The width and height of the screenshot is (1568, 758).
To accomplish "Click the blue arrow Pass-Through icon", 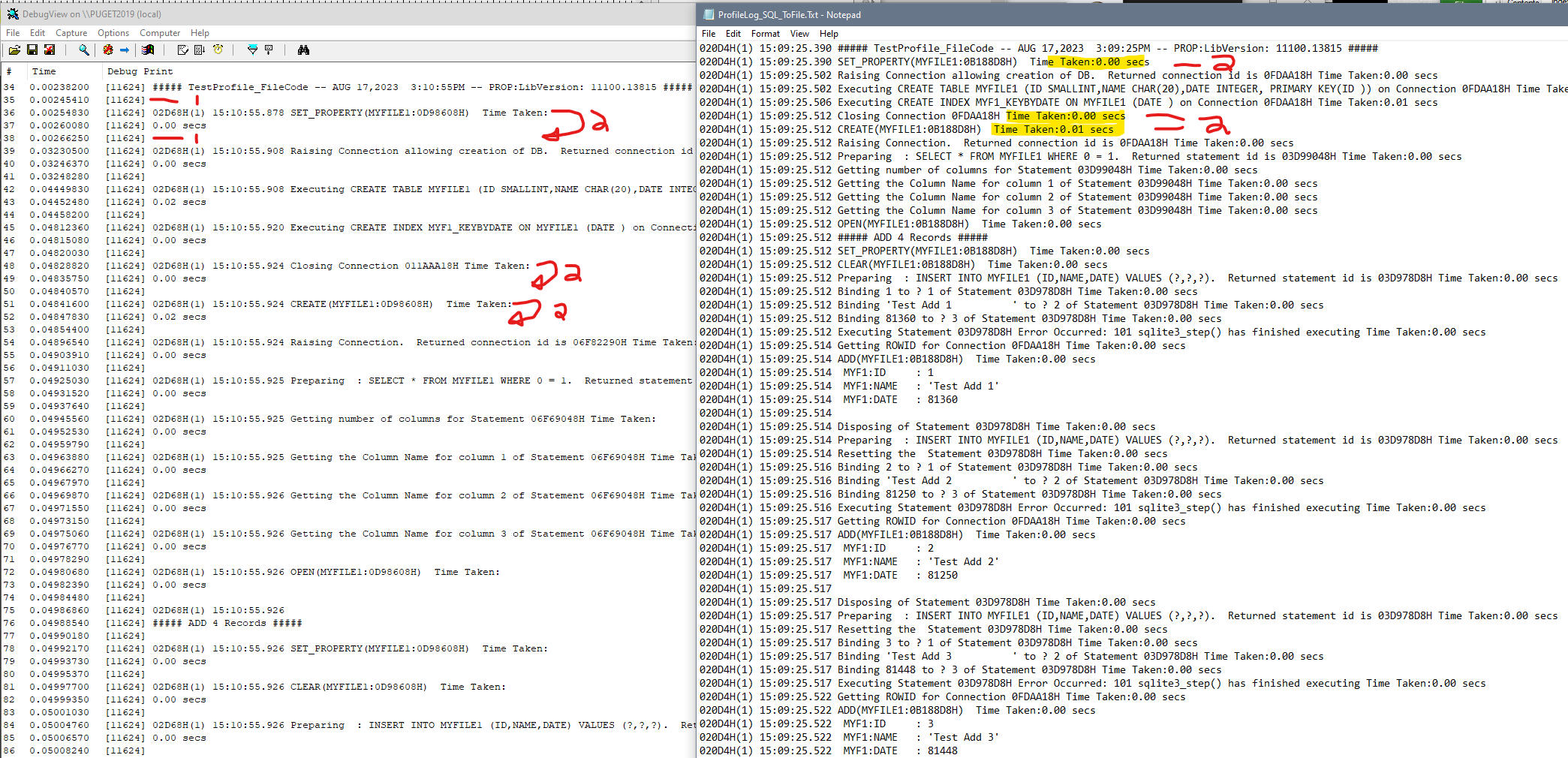I will click(x=125, y=50).
